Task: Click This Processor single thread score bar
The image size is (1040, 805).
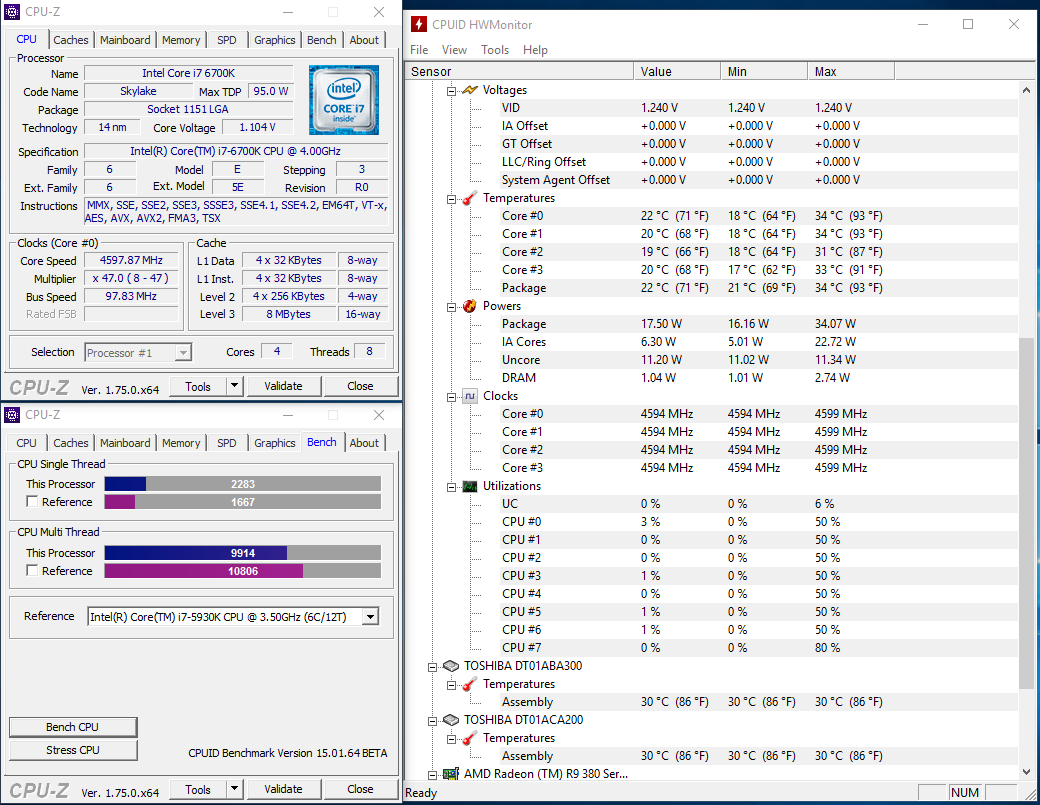Action: click(x=243, y=484)
